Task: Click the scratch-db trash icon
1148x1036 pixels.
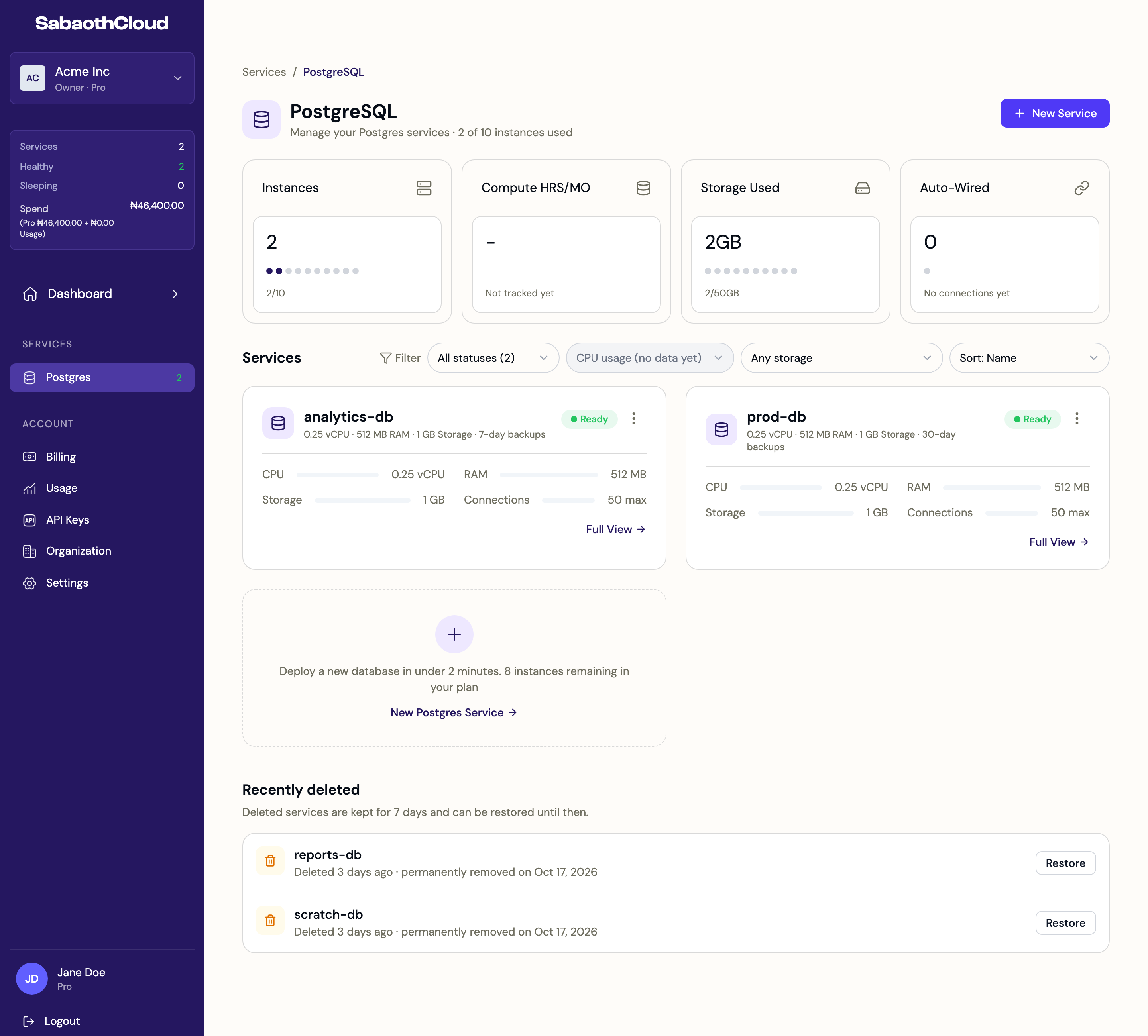Action: [x=270, y=920]
